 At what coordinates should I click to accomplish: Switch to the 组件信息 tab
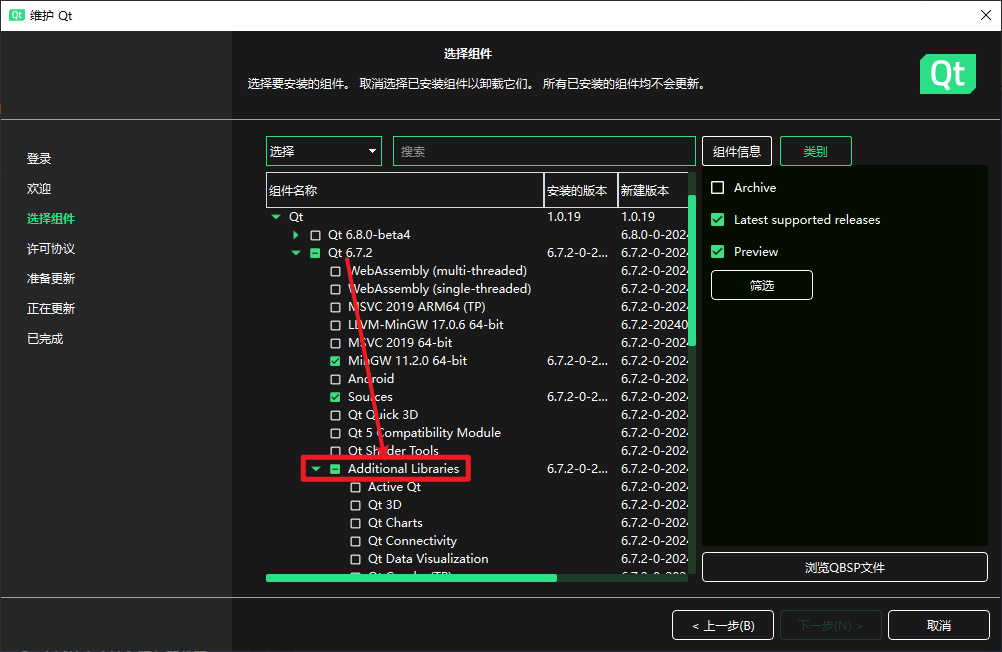click(737, 151)
